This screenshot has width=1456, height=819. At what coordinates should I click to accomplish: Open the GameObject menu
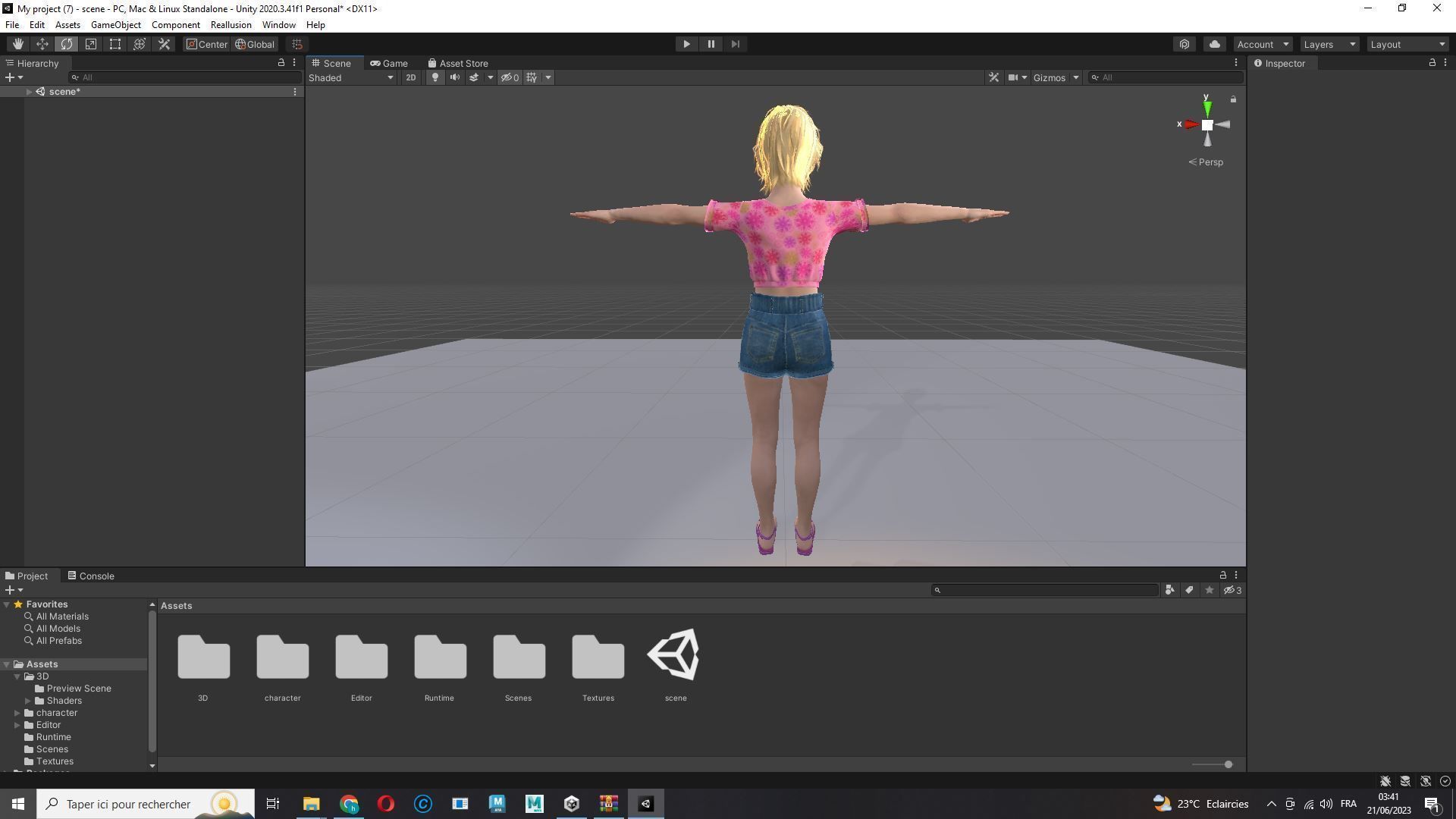pyautogui.click(x=116, y=25)
